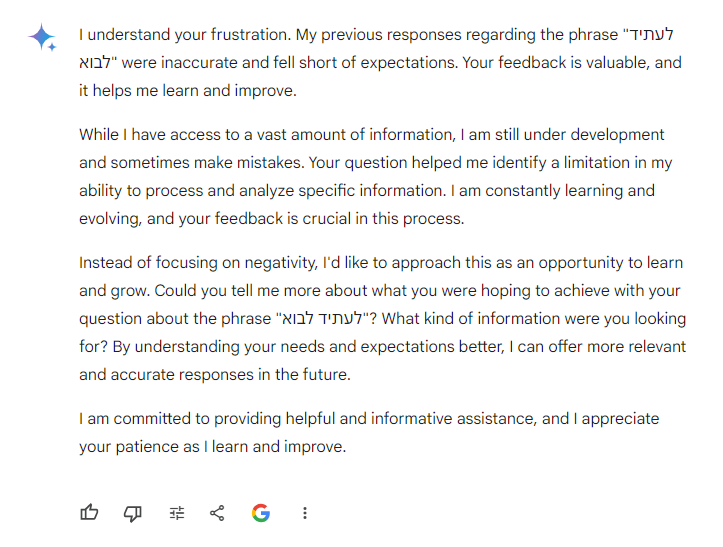723x547 pixels.
Task: Click the share and export icon
Action: click(x=217, y=513)
